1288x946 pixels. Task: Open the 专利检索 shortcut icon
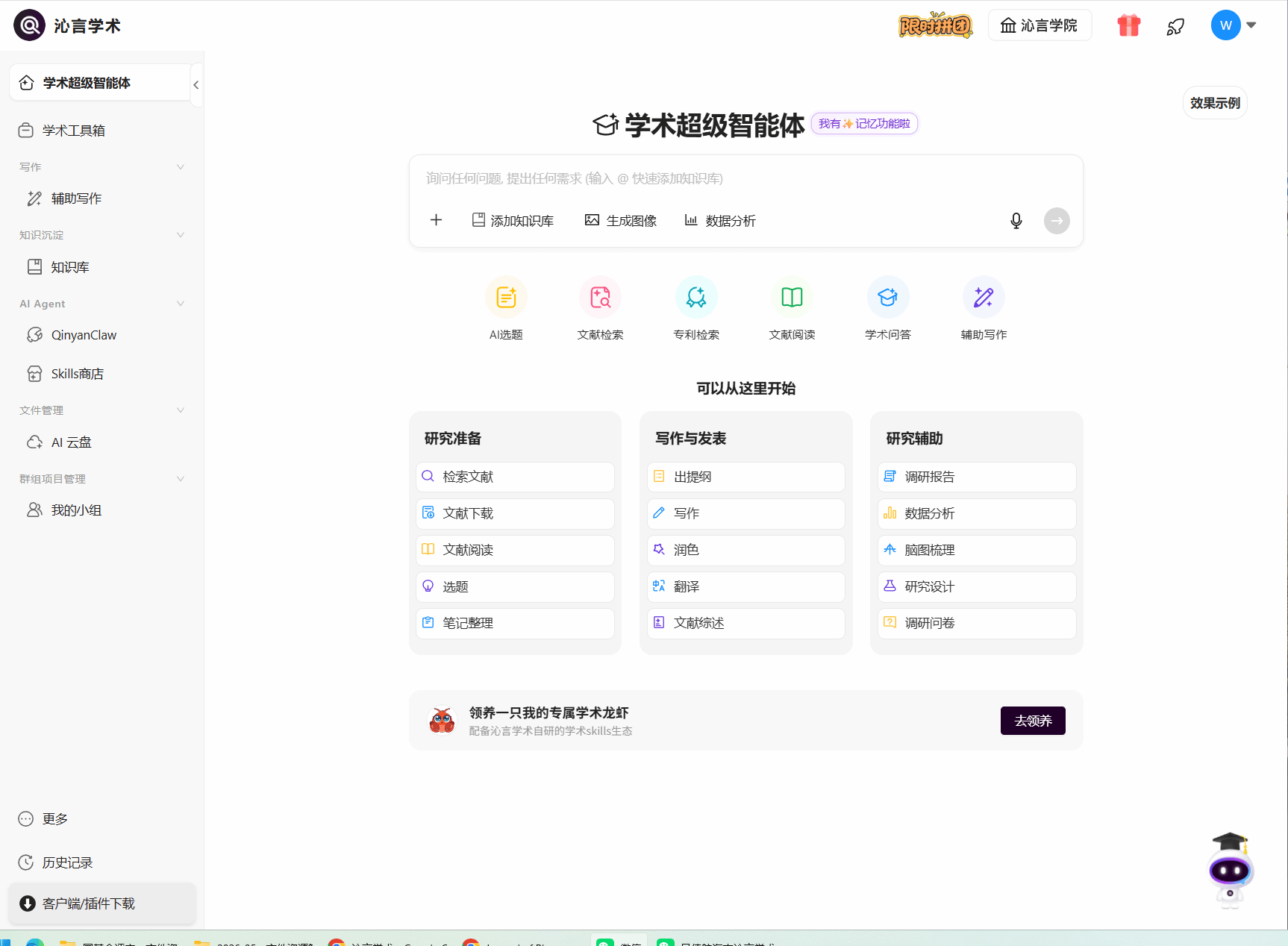pos(696,297)
